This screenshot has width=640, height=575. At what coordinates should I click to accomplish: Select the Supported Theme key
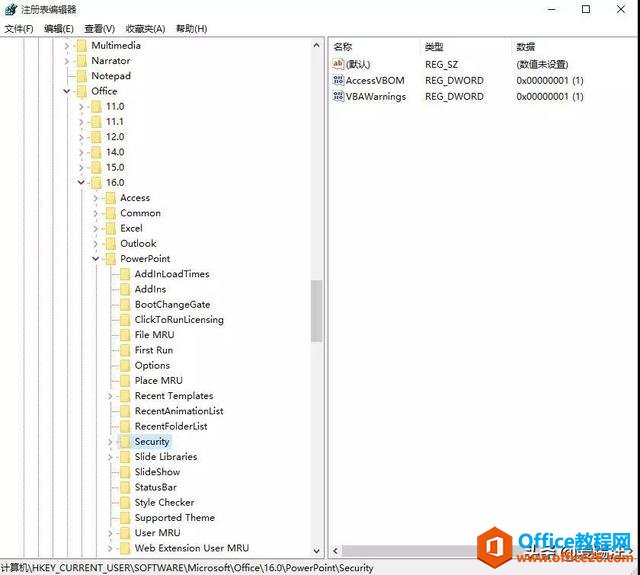pos(175,518)
